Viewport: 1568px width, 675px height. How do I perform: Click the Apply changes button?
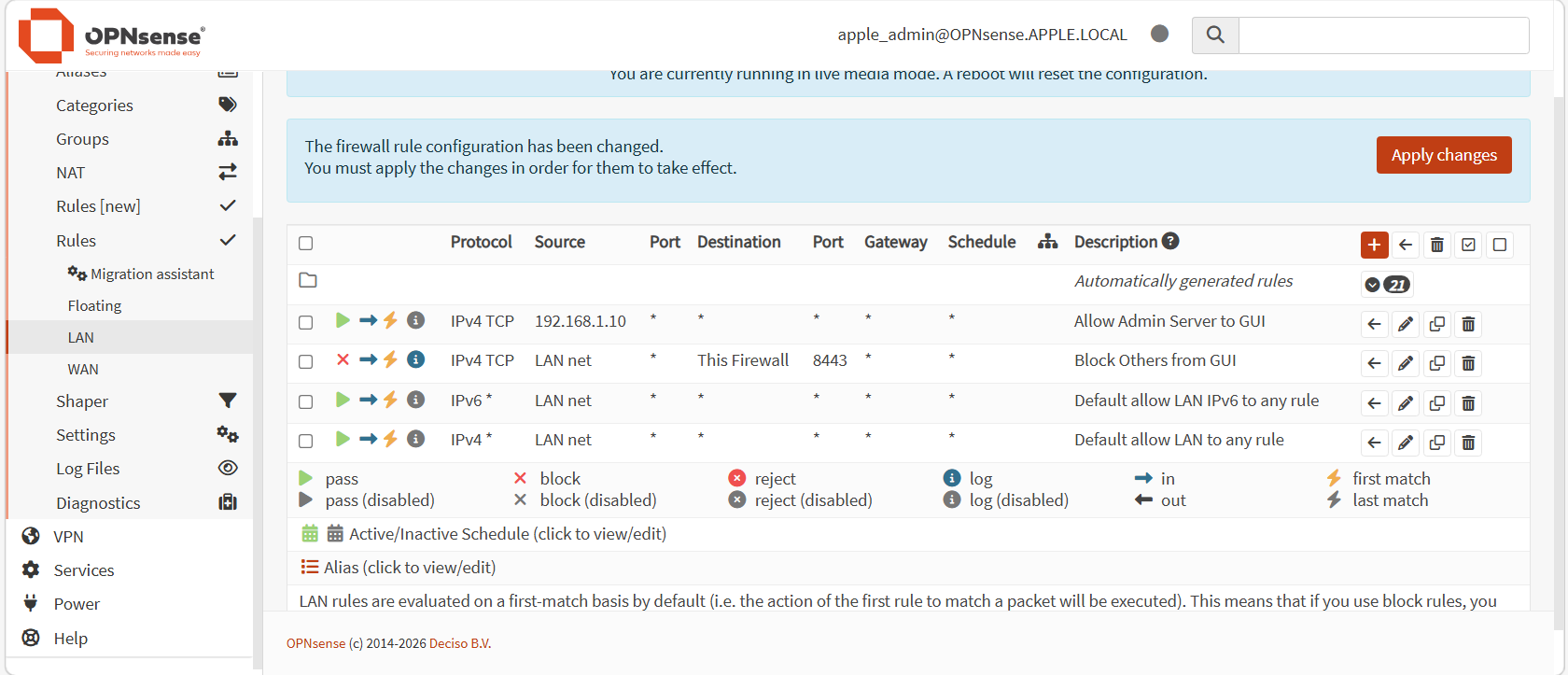1444,155
